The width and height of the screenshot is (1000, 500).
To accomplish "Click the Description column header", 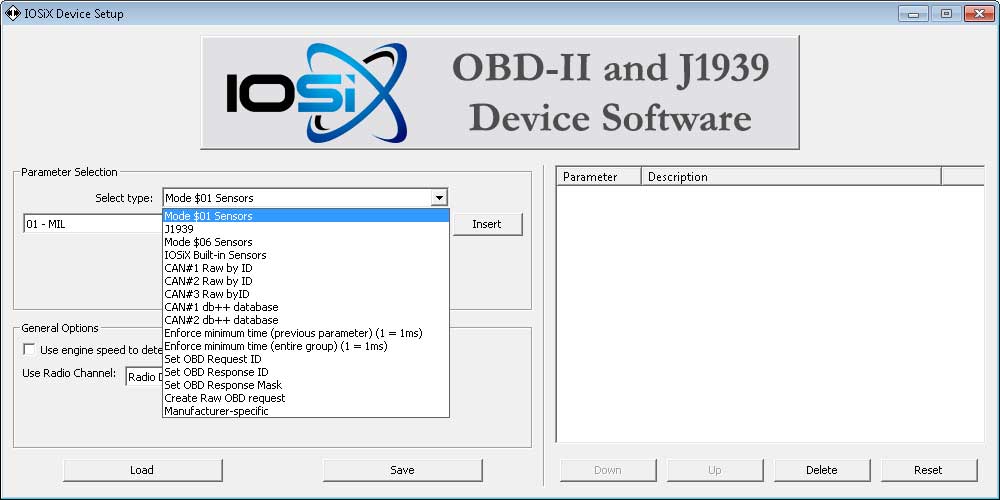I will tap(791, 177).
